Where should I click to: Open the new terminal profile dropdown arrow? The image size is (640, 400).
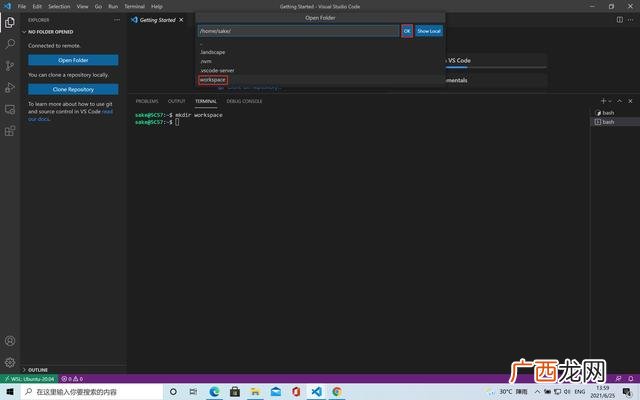(610, 101)
